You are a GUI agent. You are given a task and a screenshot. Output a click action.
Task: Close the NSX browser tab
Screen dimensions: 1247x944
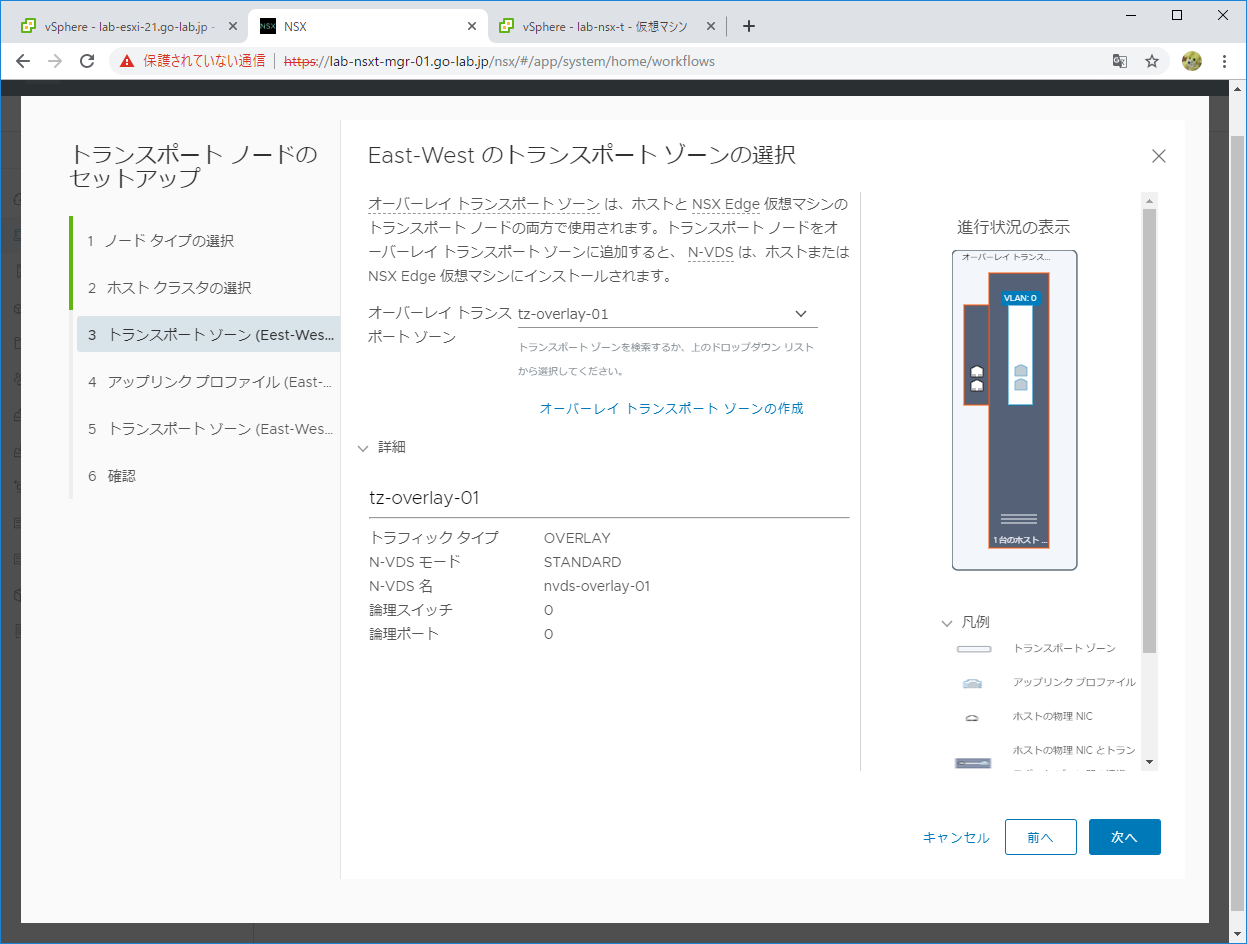470,26
